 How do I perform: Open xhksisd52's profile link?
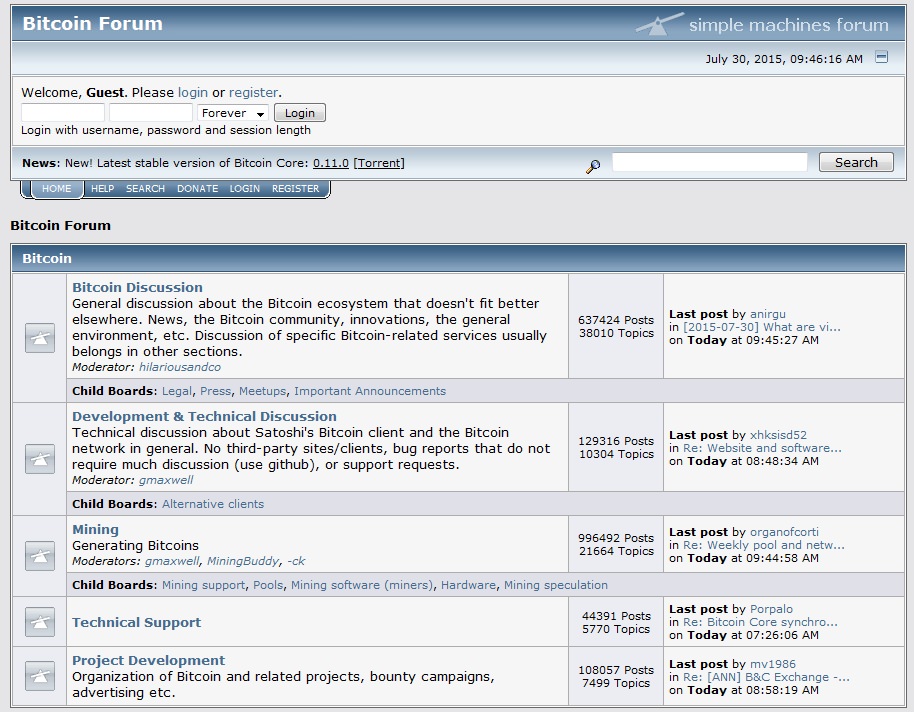(778, 435)
